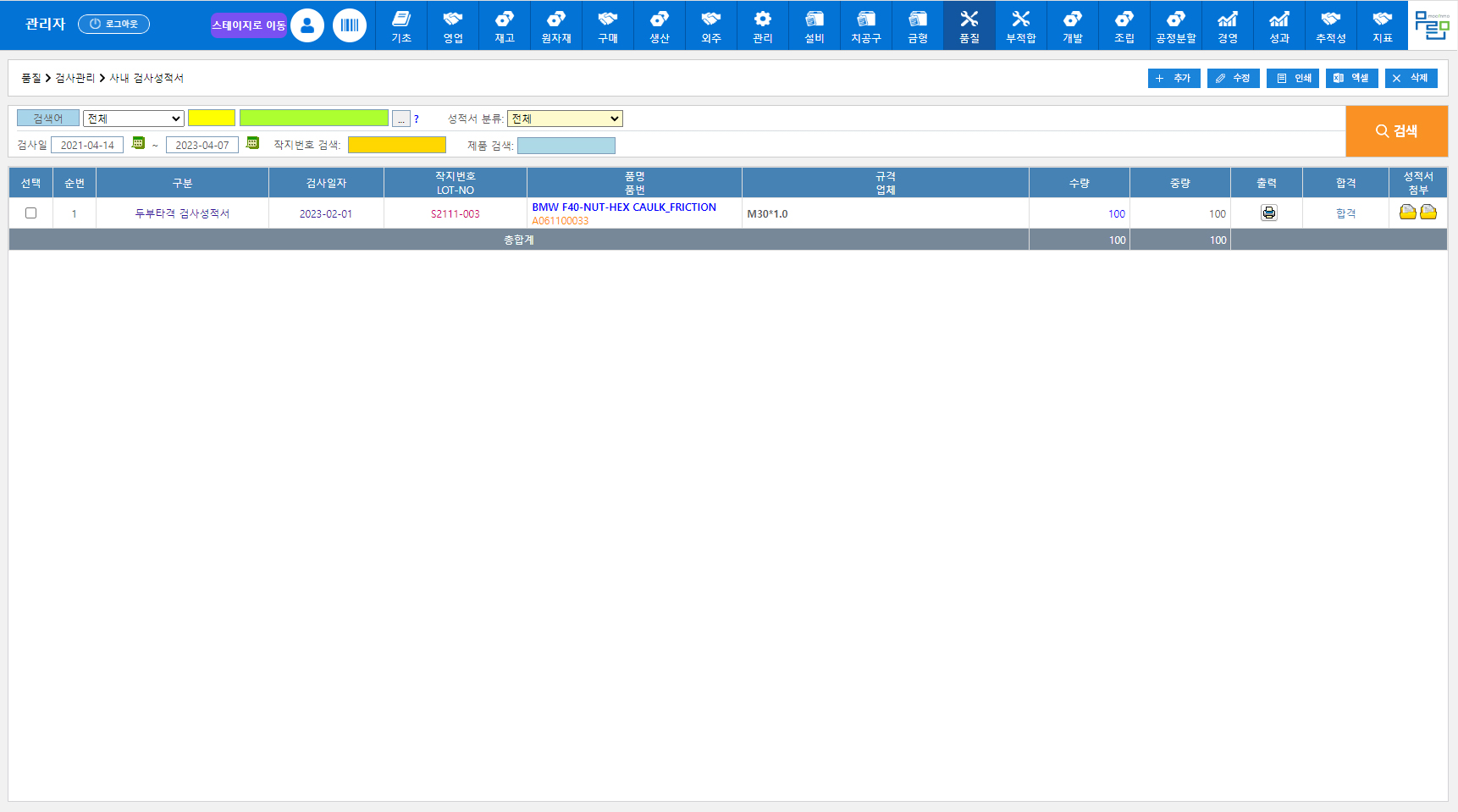
Task: Open the 생산 production menu
Action: pos(659,26)
